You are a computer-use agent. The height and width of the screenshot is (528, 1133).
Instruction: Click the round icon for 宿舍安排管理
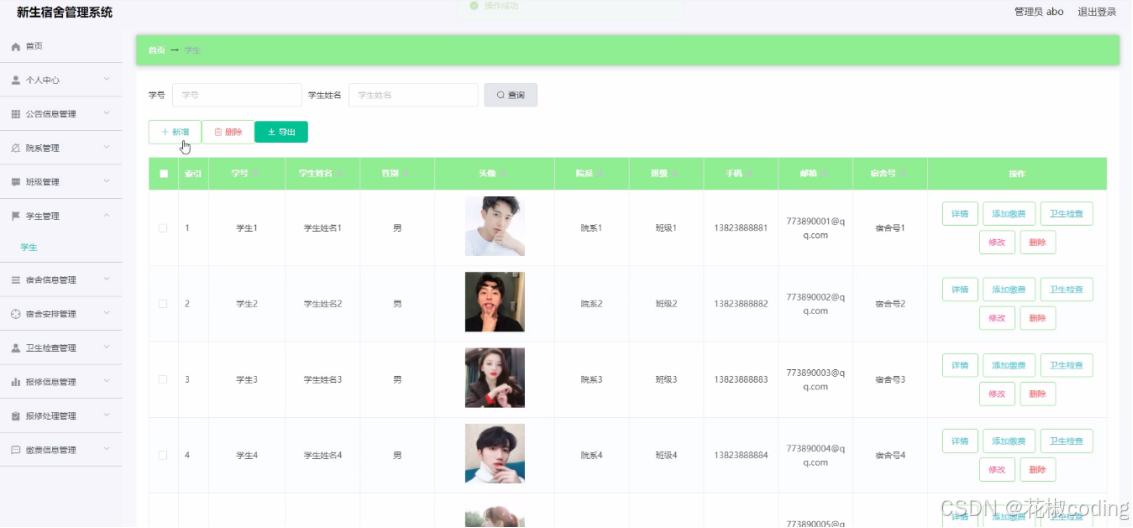click(x=16, y=314)
